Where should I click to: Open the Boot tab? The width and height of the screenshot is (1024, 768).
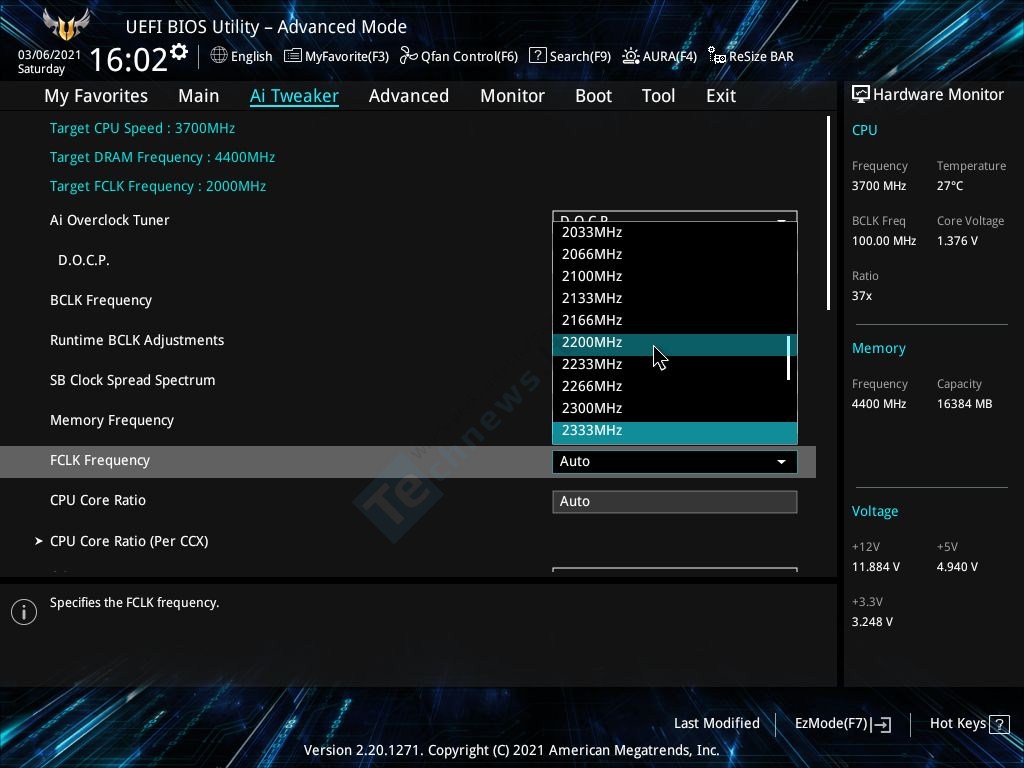[593, 96]
